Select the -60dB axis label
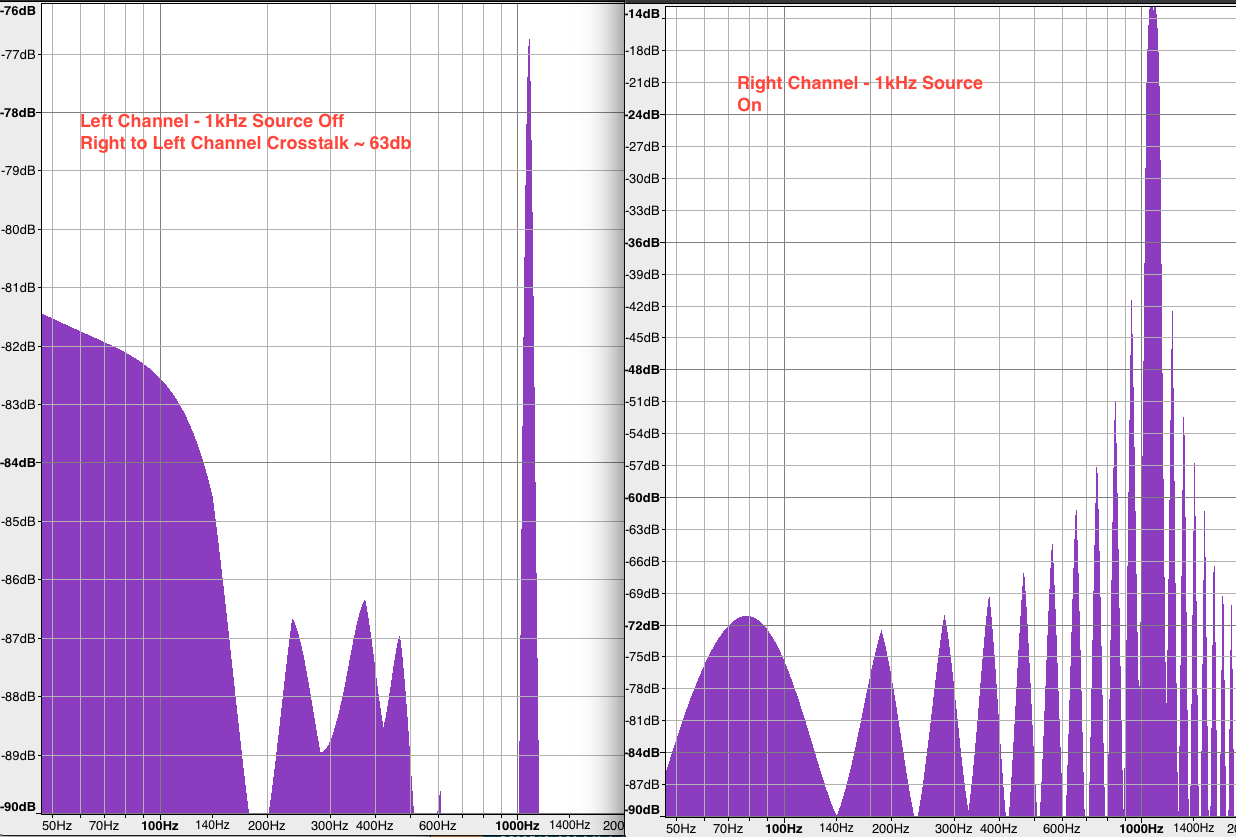 (x=642, y=497)
